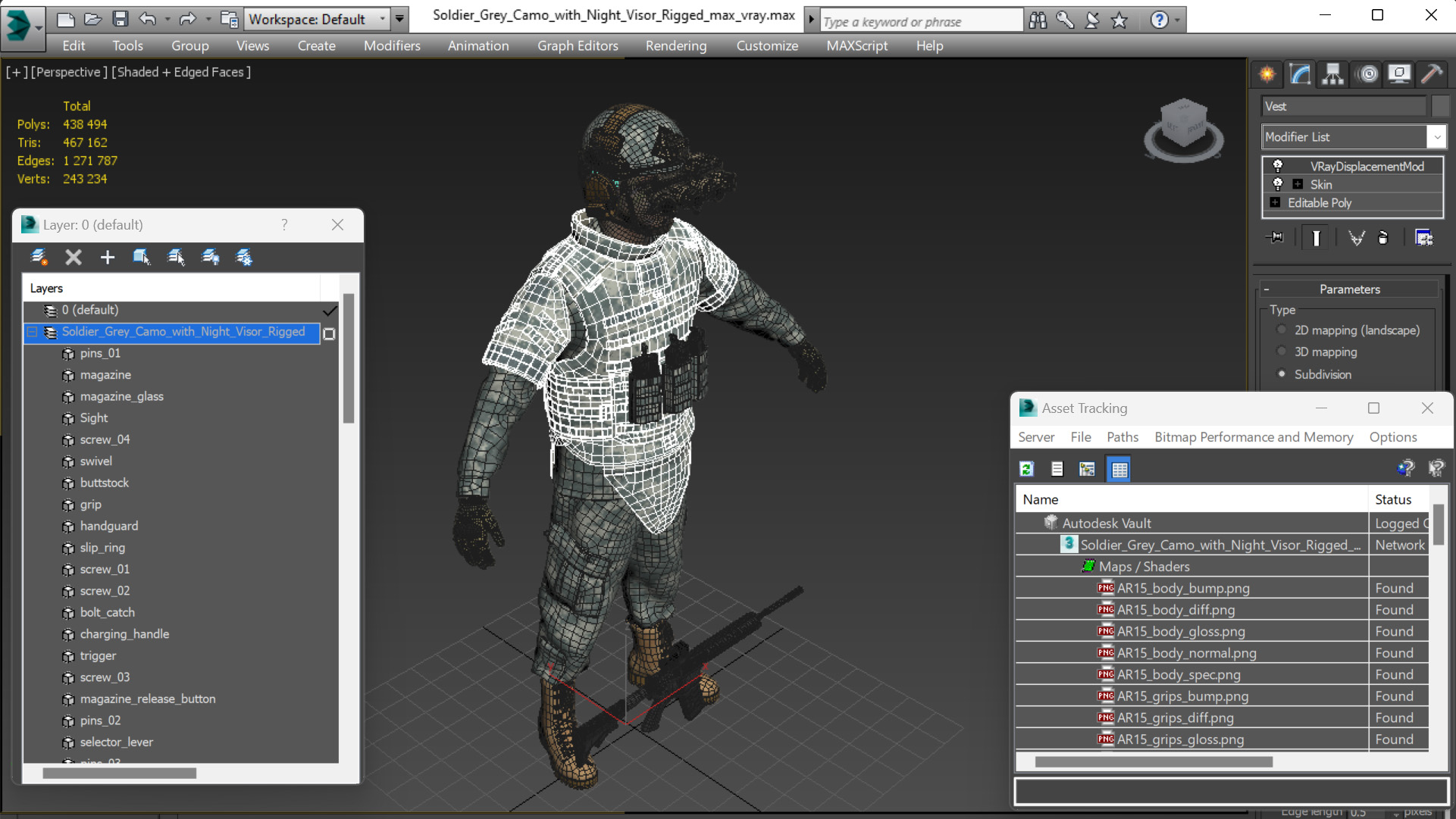The image size is (1456, 819).
Task: Click the binoculars search icon
Action: click(x=1038, y=20)
